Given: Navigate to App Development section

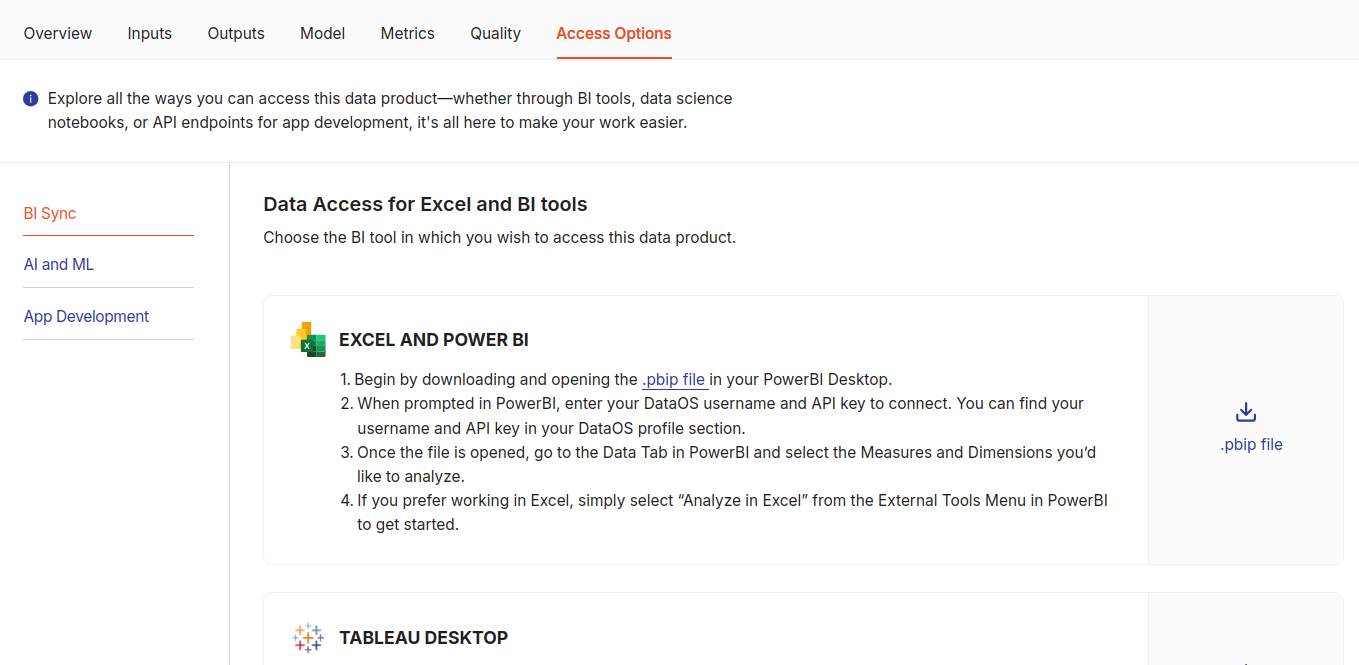Looking at the screenshot, I should point(86,315).
